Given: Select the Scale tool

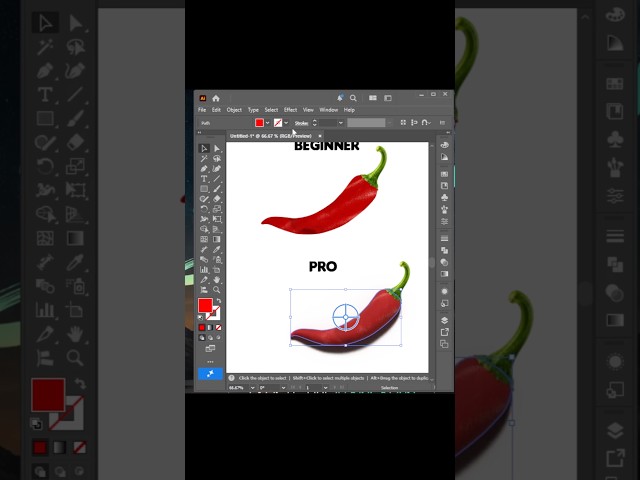Looking at the screenshot, I should 217,209.
